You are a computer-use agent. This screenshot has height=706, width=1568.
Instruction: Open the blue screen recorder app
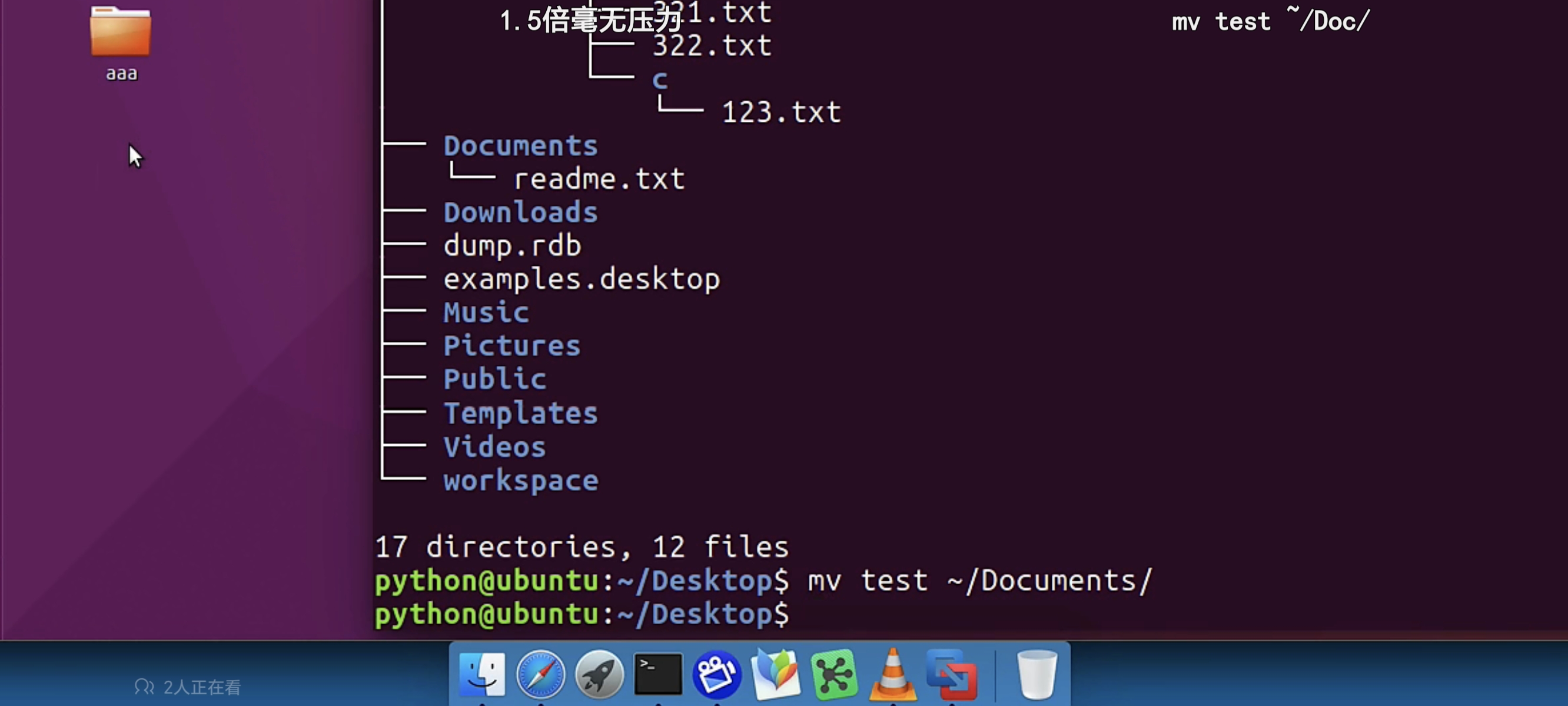[x=716, y=674]
